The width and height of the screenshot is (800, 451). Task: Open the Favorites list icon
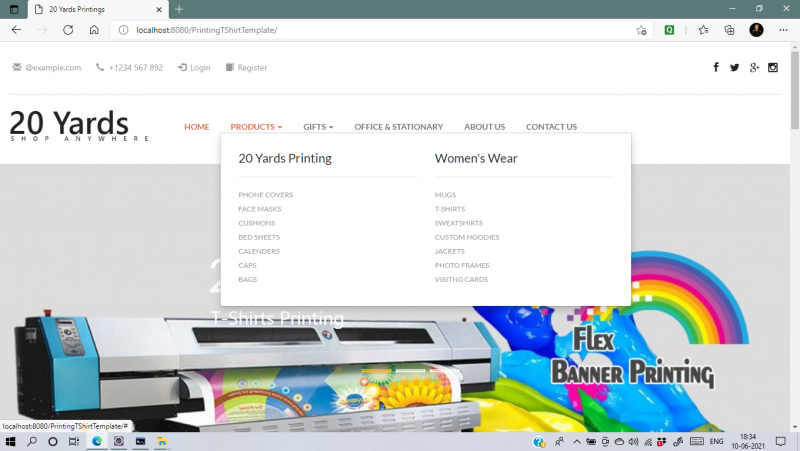[704, 30]
